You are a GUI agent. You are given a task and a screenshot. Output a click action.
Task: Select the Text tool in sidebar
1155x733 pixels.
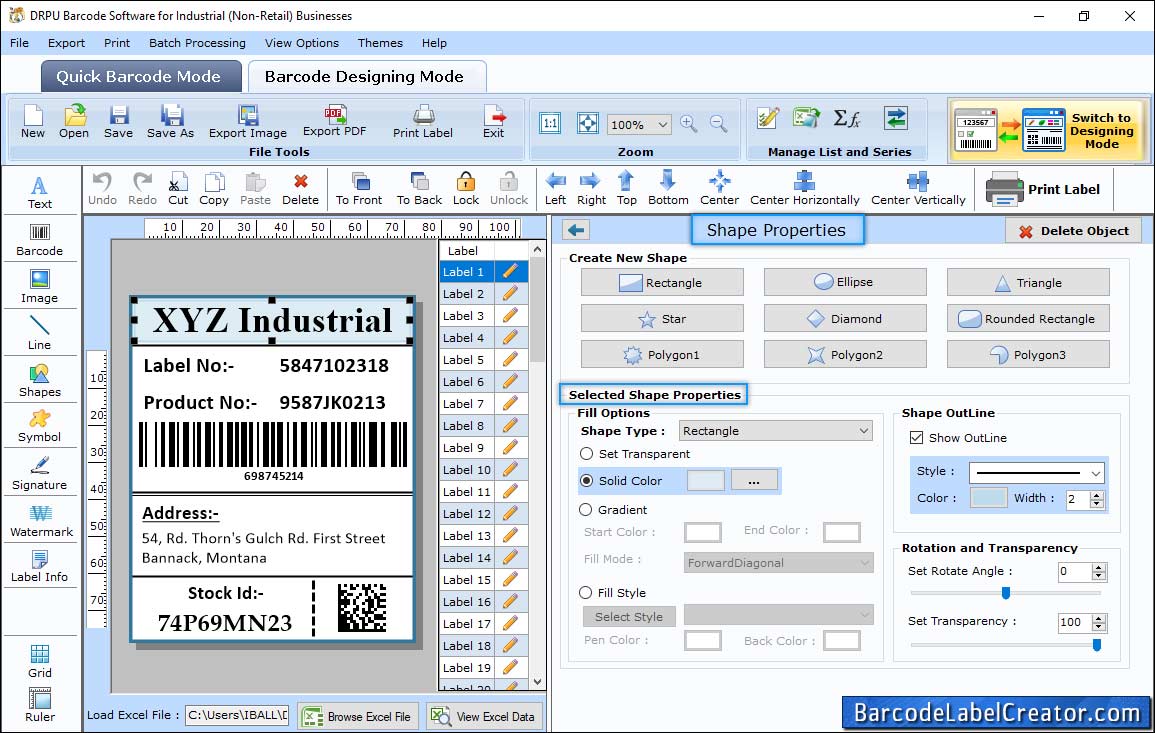click(40, 193)
